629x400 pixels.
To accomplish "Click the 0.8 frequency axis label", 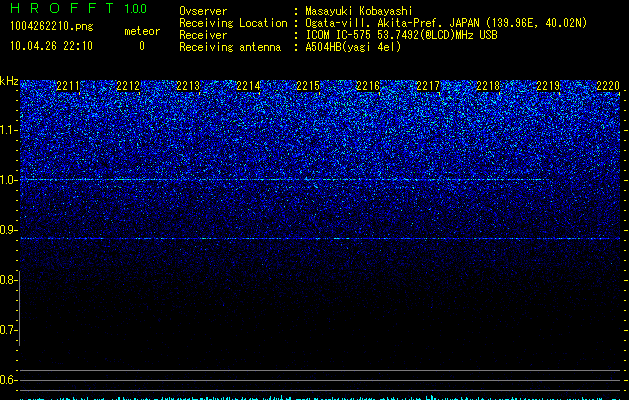I will (8, 280).
